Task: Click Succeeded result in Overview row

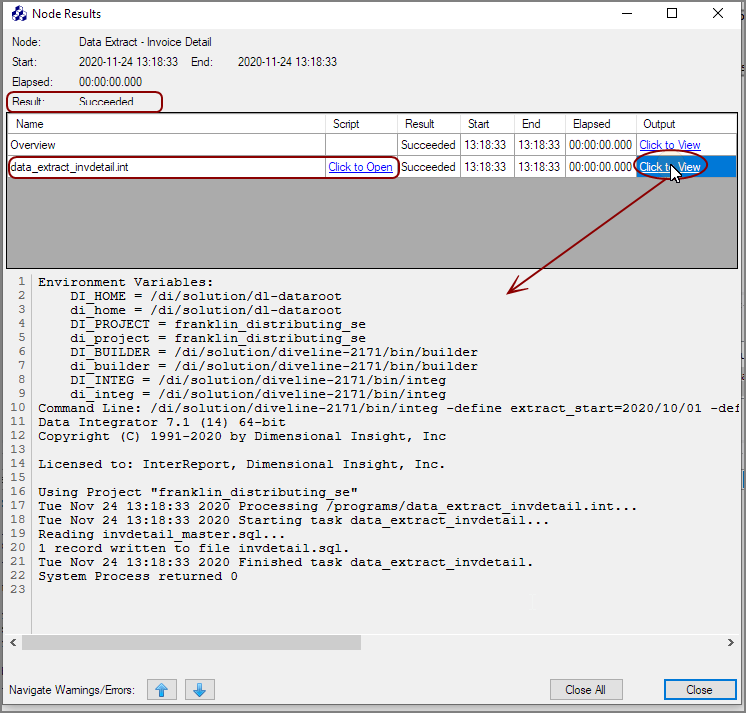Action: click(428, 145)
